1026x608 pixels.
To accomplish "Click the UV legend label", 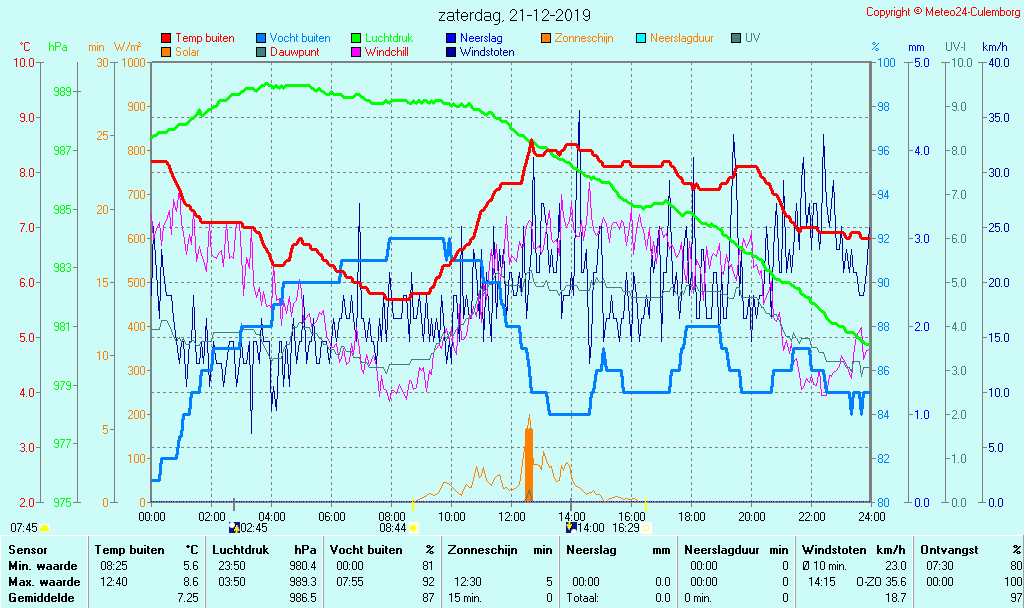I will [753, 38].
